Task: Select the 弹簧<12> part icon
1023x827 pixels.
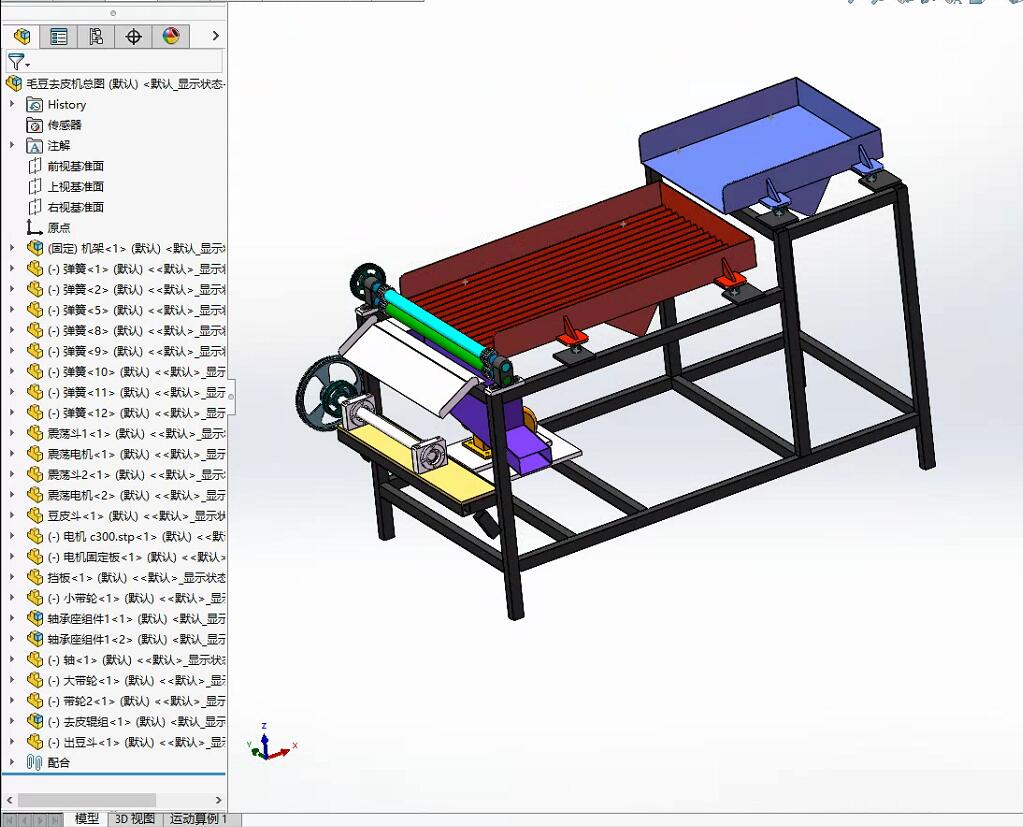Action: (35, 413)
